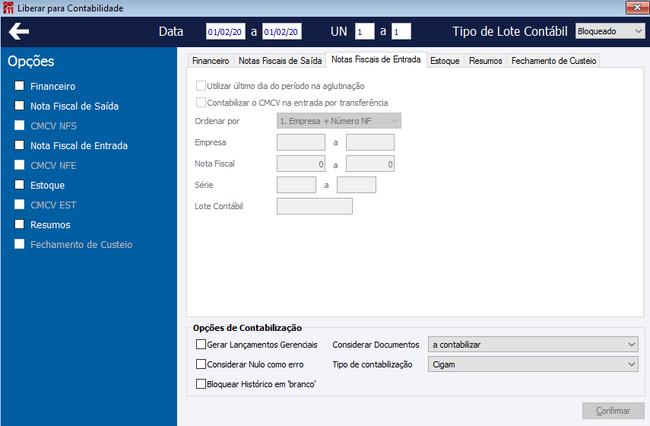Open the Tipo de contabilização dropdown
The width and height of the screenshot is (650, 426).
[x=533, y=364]
